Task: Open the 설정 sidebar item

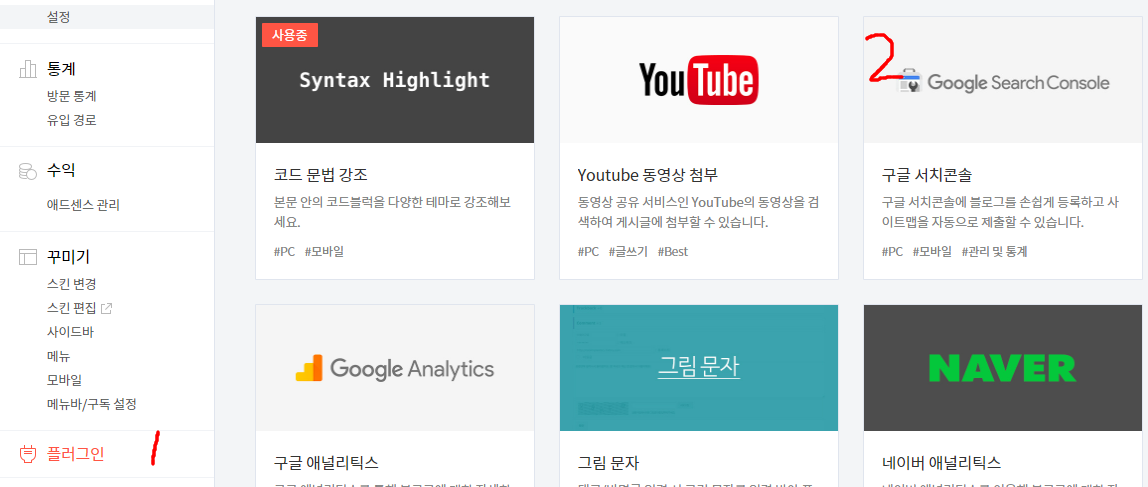Action: tap(58, 16)
